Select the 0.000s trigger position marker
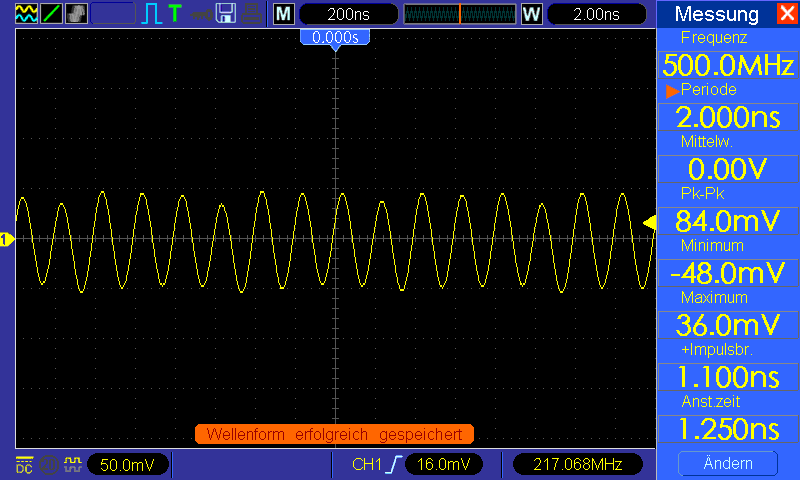The image size is (800, 480). coord(335,38)
